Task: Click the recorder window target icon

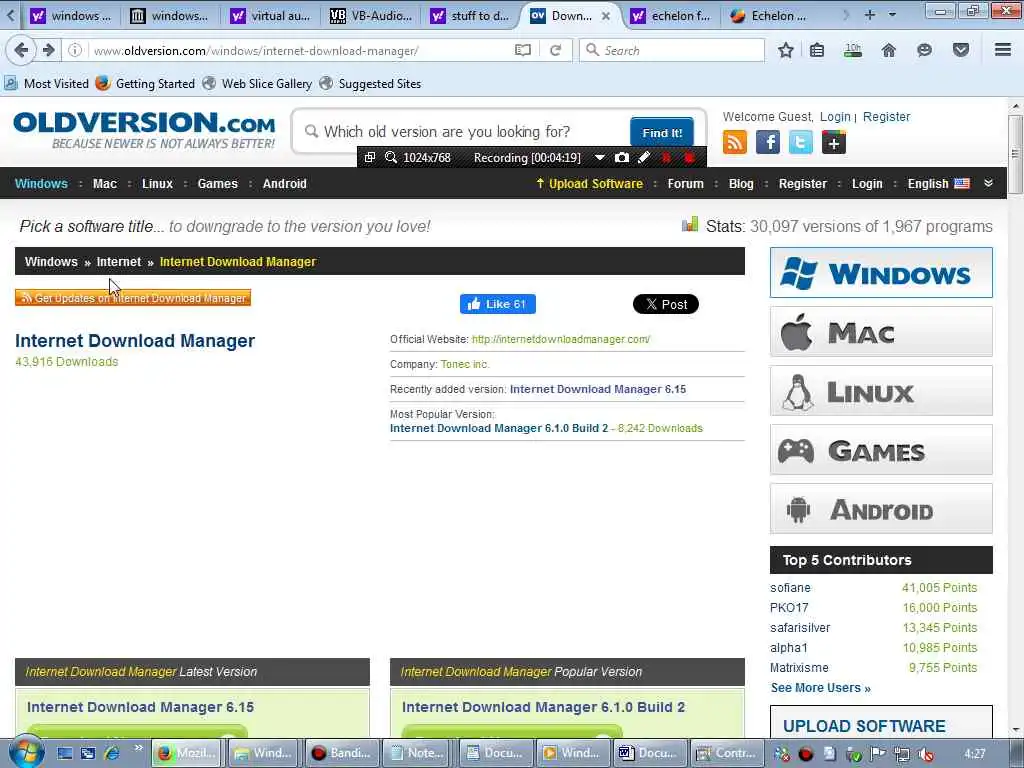Action: 370,157
